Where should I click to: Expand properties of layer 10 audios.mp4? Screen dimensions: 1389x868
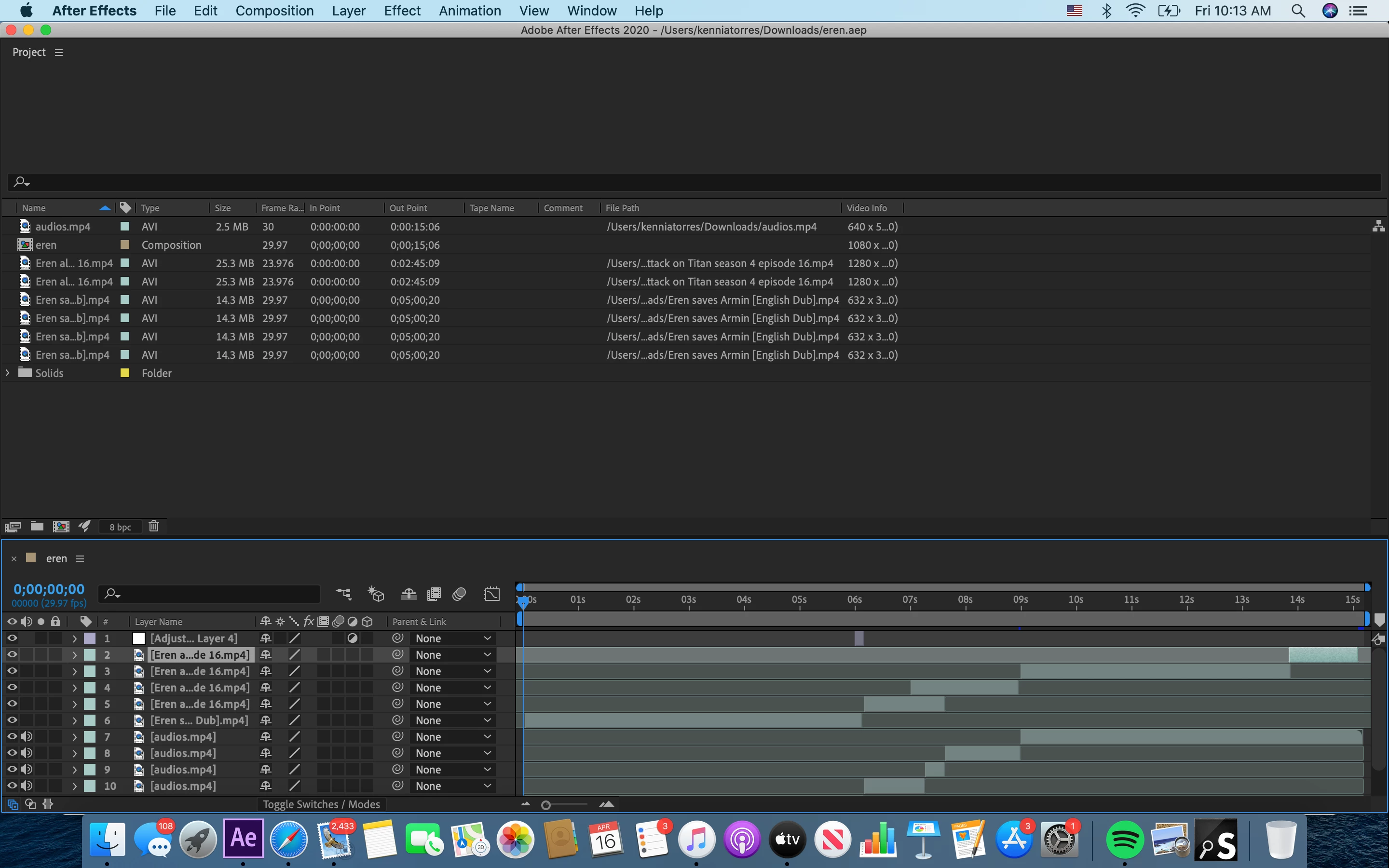[x=75, y=786]
